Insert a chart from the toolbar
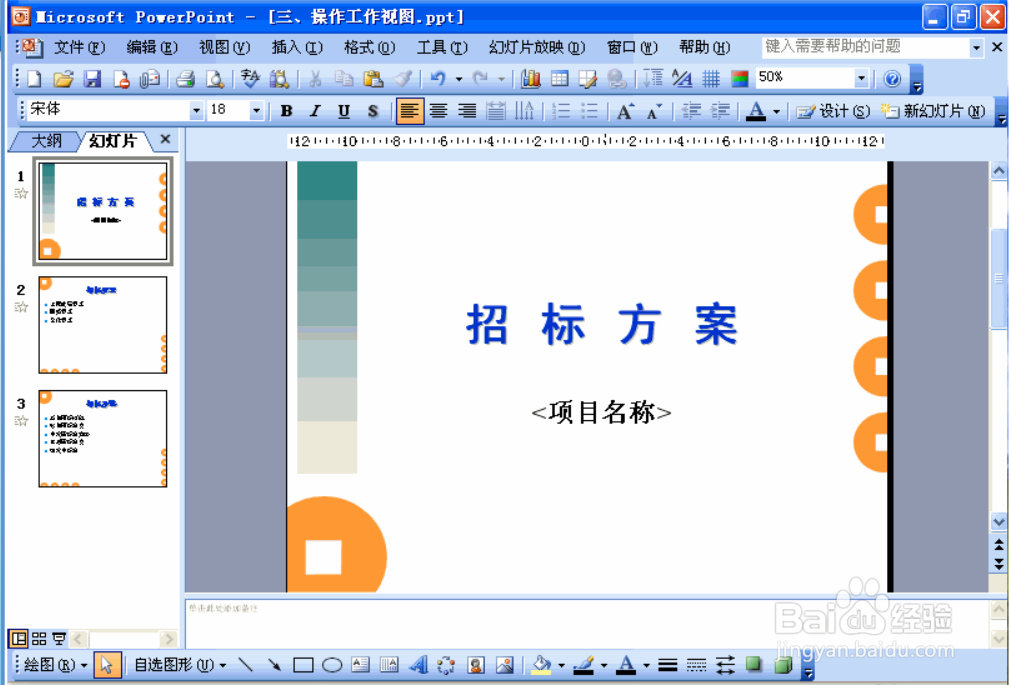 point(531,79)
